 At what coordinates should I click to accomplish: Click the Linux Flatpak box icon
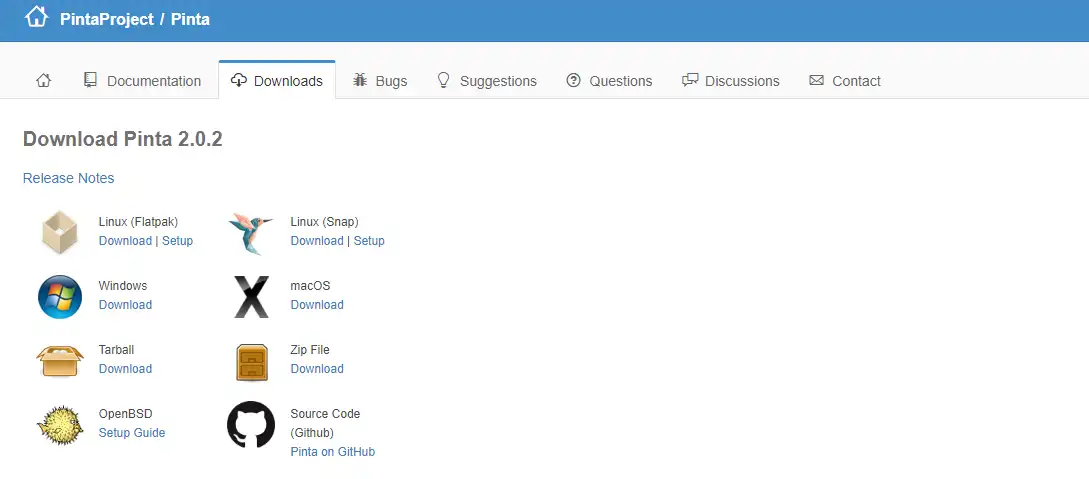[60, 233]
